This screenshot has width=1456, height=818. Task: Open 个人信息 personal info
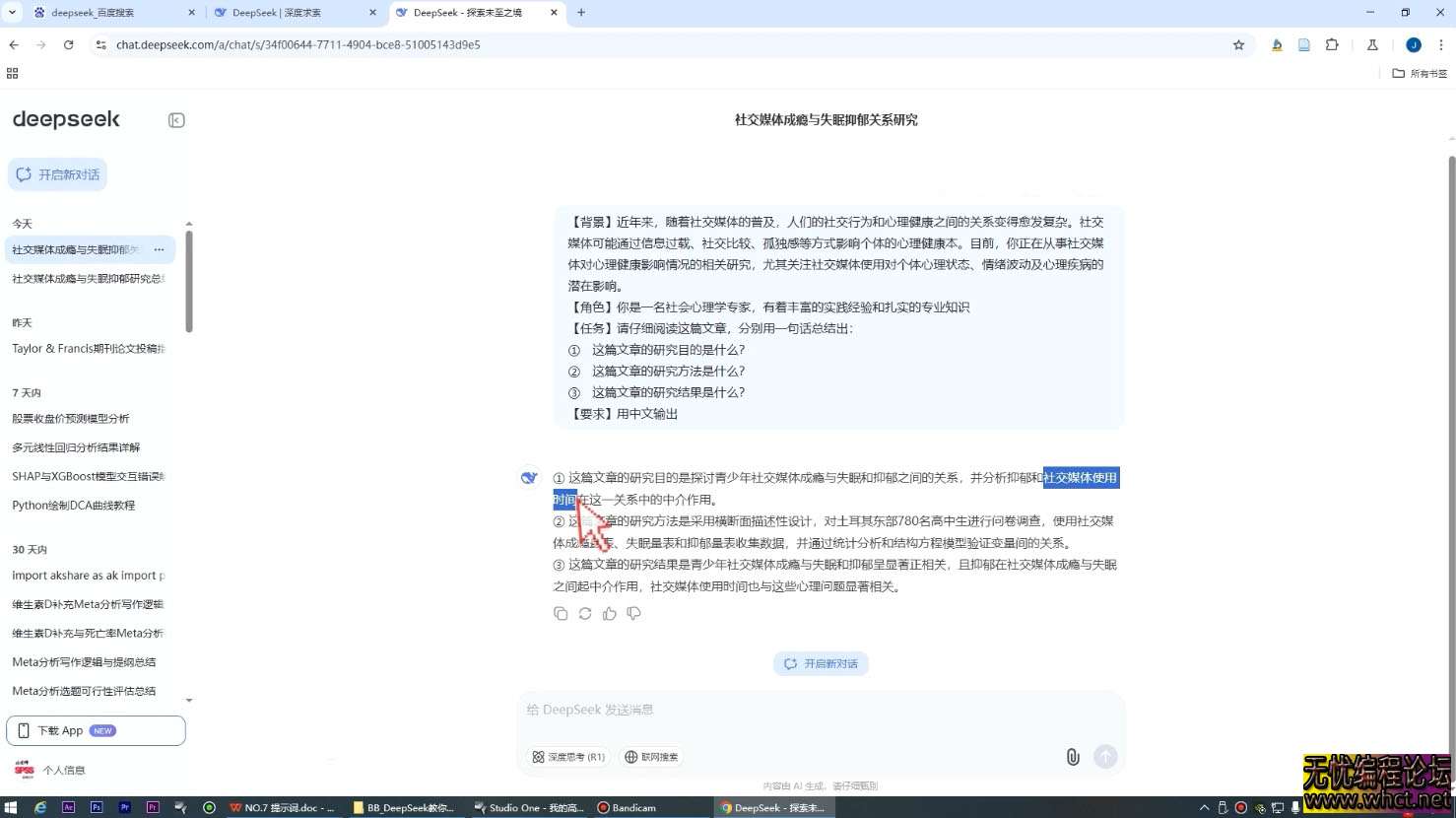click(x=62, y=769)
